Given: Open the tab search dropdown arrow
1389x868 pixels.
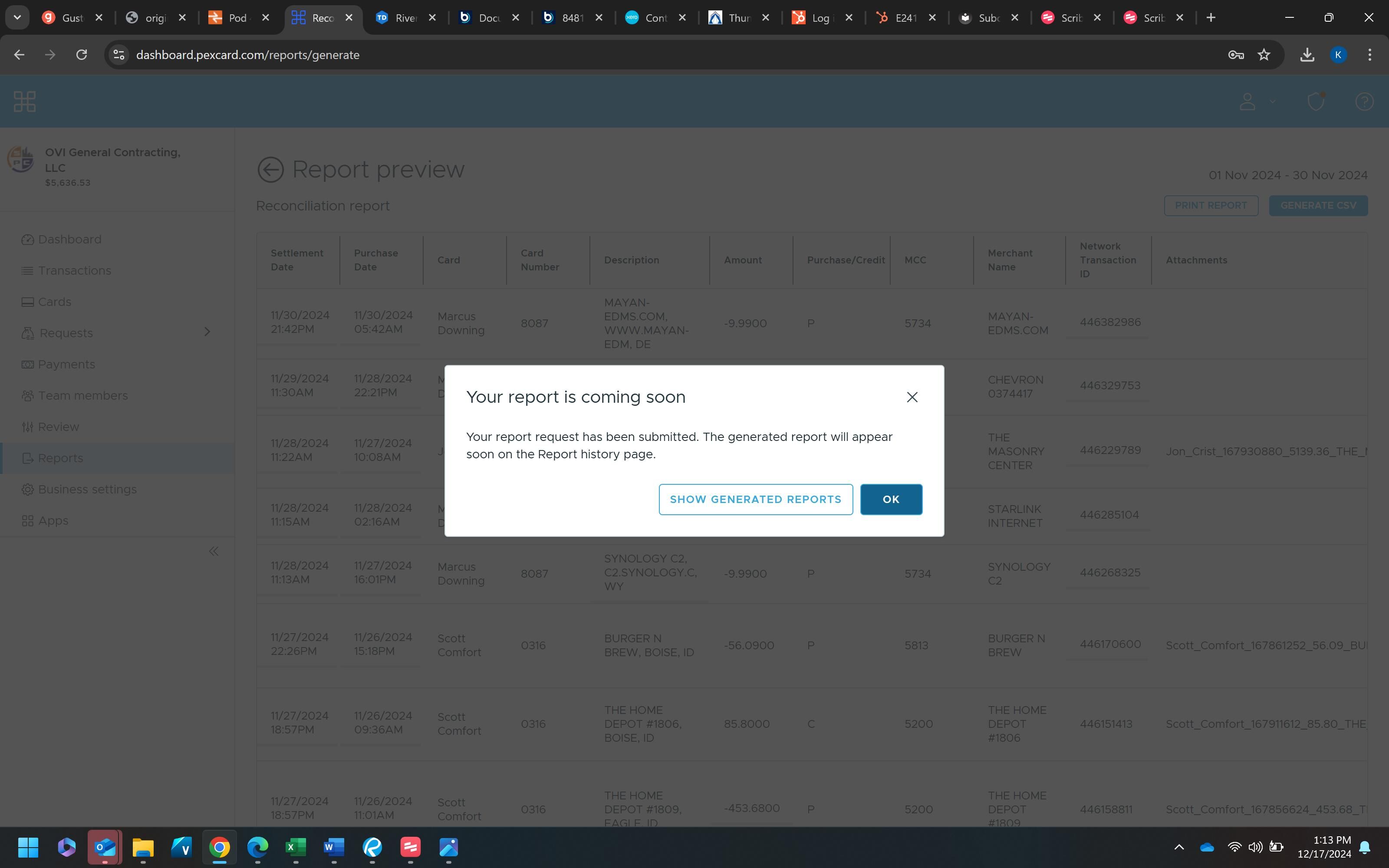Looking at the screenshot, I should point(17,17).
